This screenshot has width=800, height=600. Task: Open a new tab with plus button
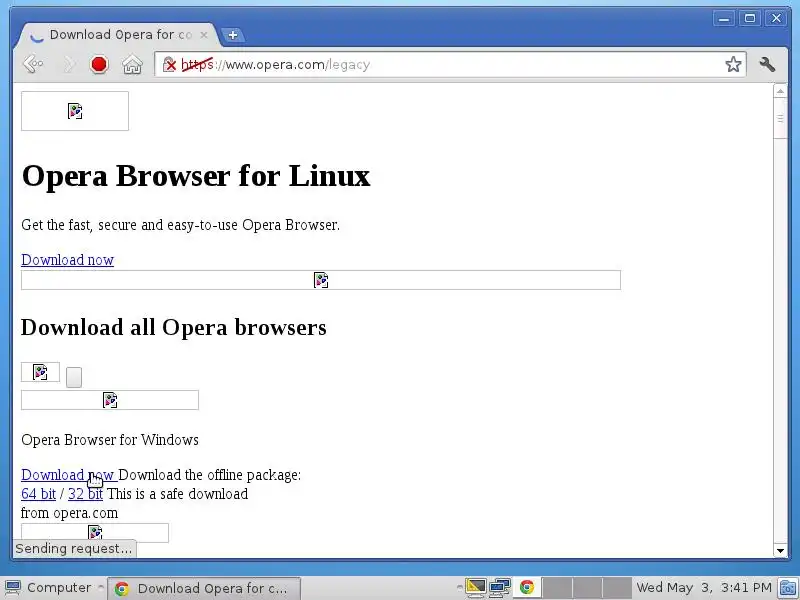point(233,35)
